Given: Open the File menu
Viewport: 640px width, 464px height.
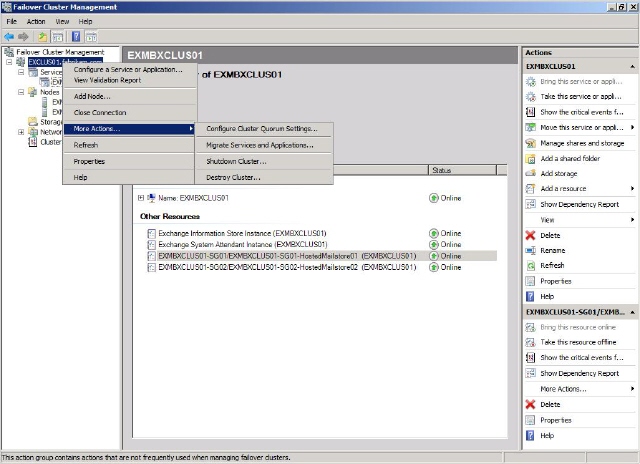Looking at the screenshot, I should (x=11, y=21).
